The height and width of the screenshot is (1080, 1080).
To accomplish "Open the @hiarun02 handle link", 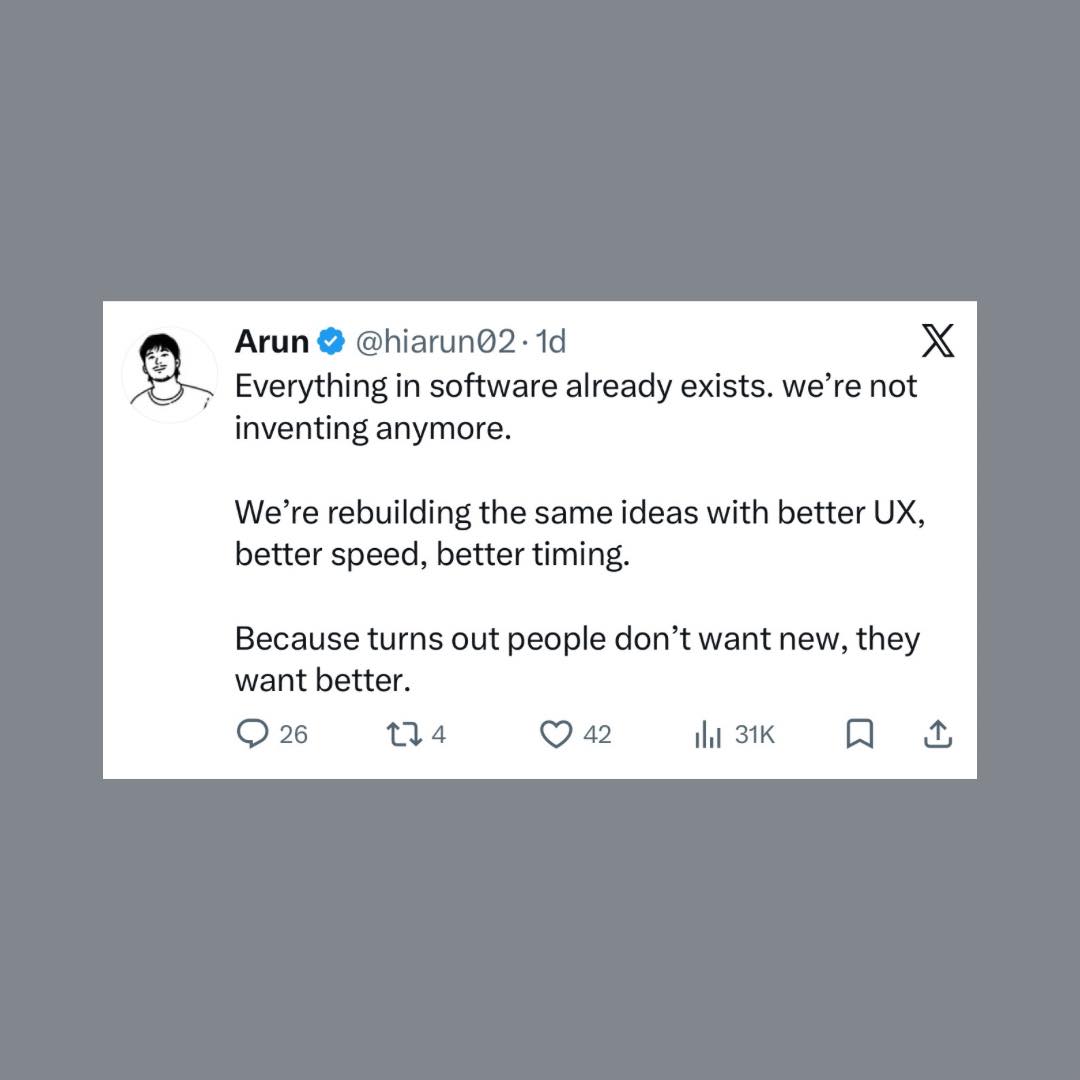I will (435, 342).
